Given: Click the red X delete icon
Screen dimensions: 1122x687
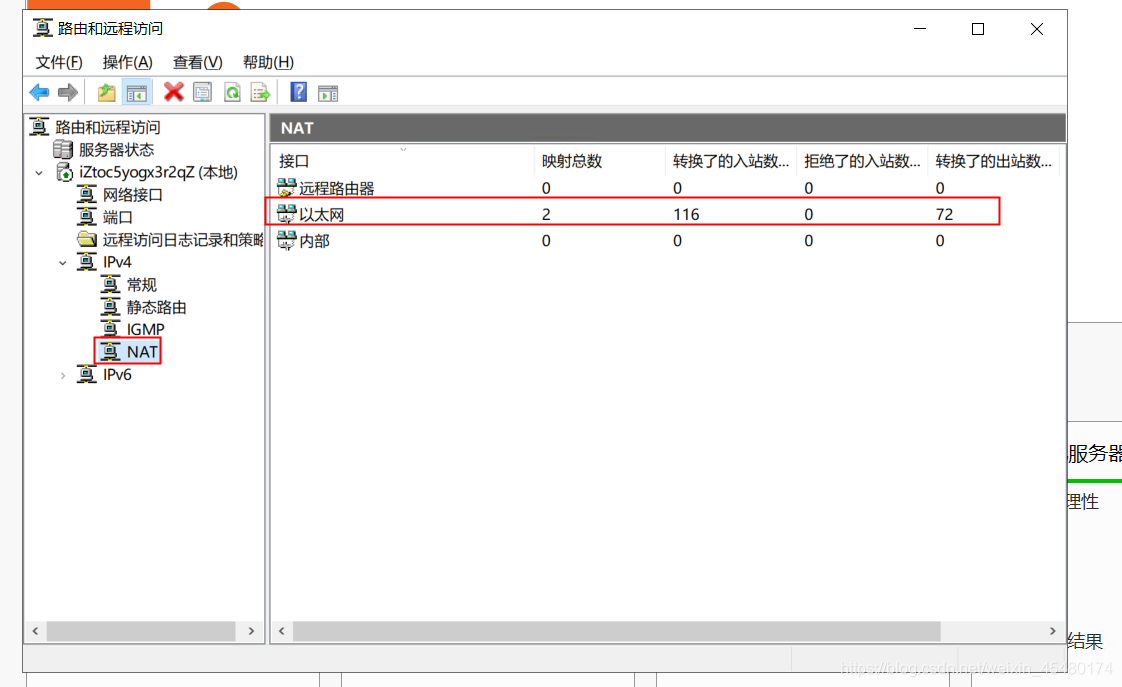Looking at the screenshot, I should point(173,92).
